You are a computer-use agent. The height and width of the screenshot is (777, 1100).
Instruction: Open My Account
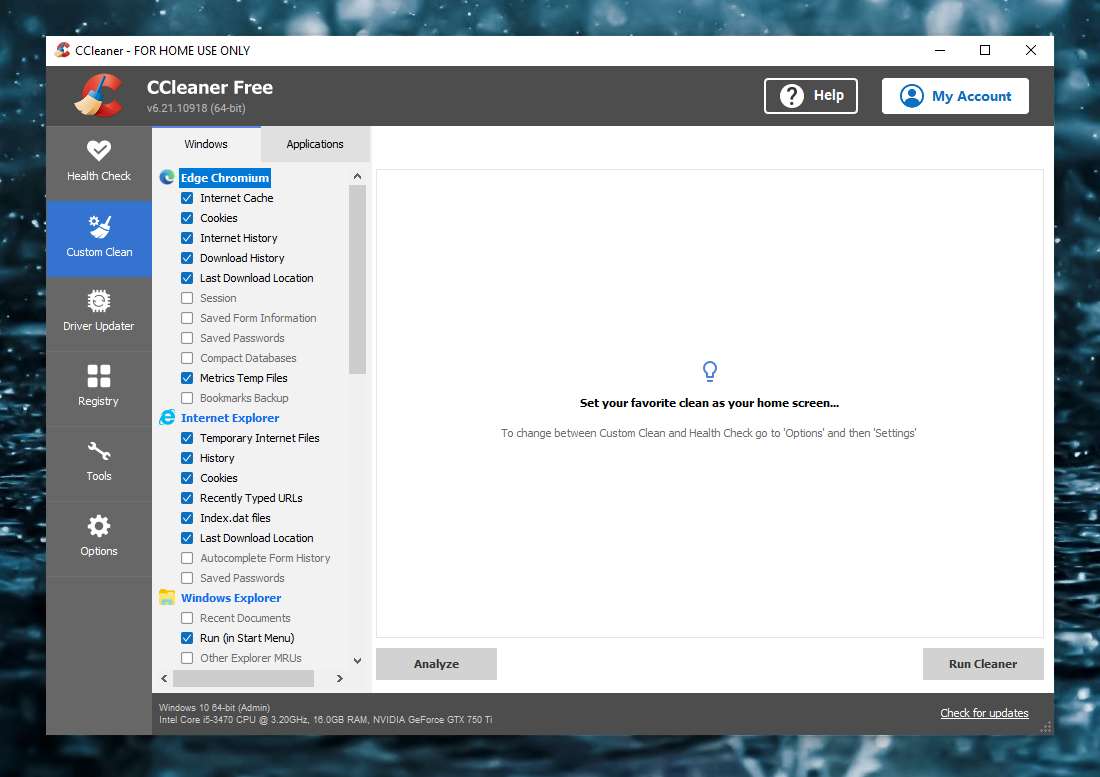click(955, 95)
